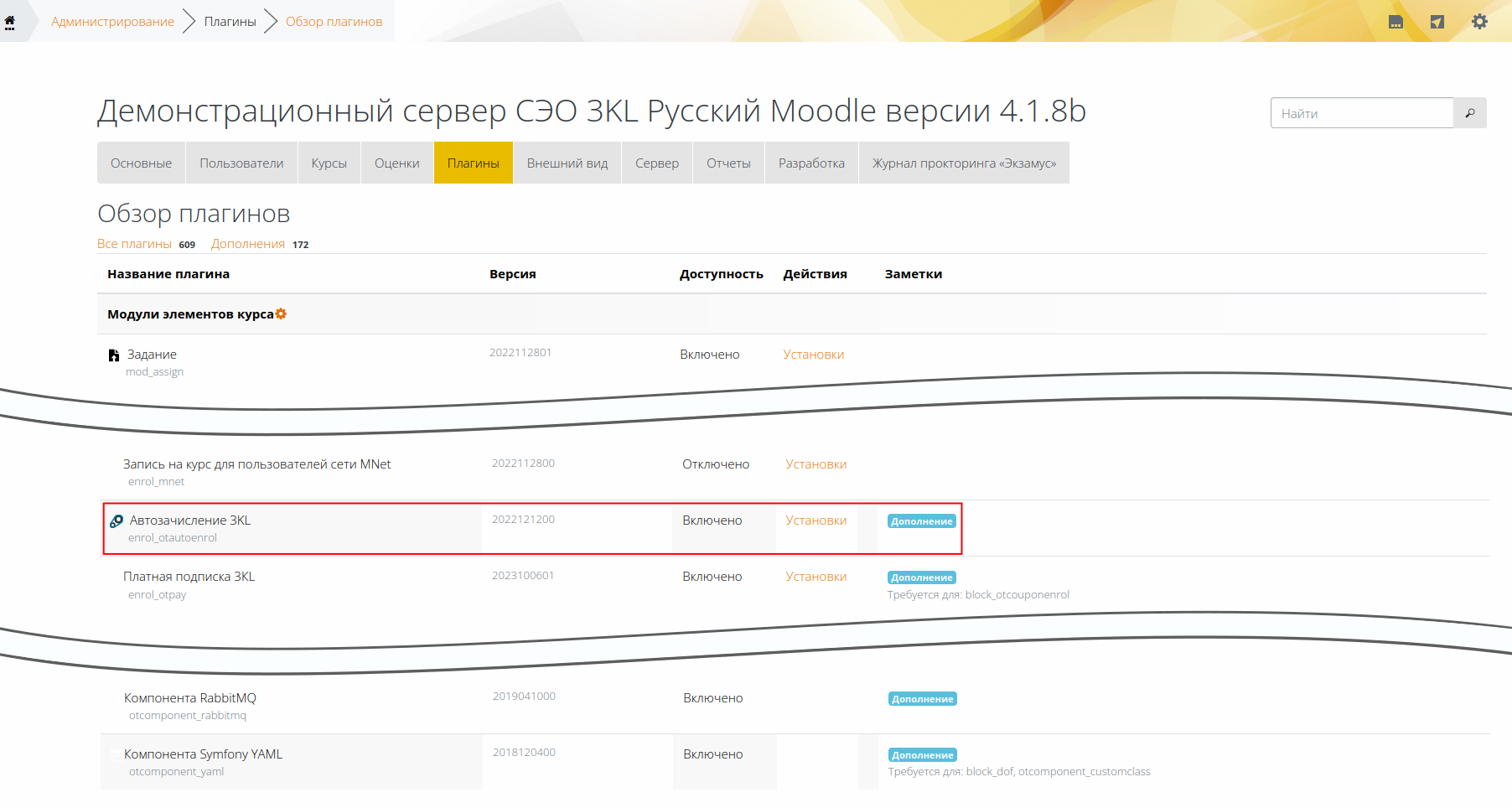Click Заметки column header
The width and height of the screenshot is (1512, 808).
914,274
